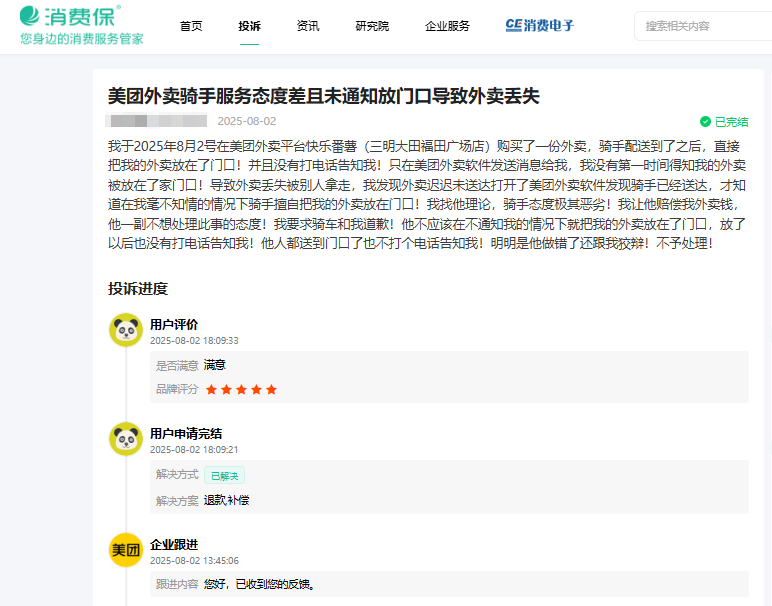Screen dimensions: 772x606
Task: Go to the 首页 nav item
Action: [191, 26]
